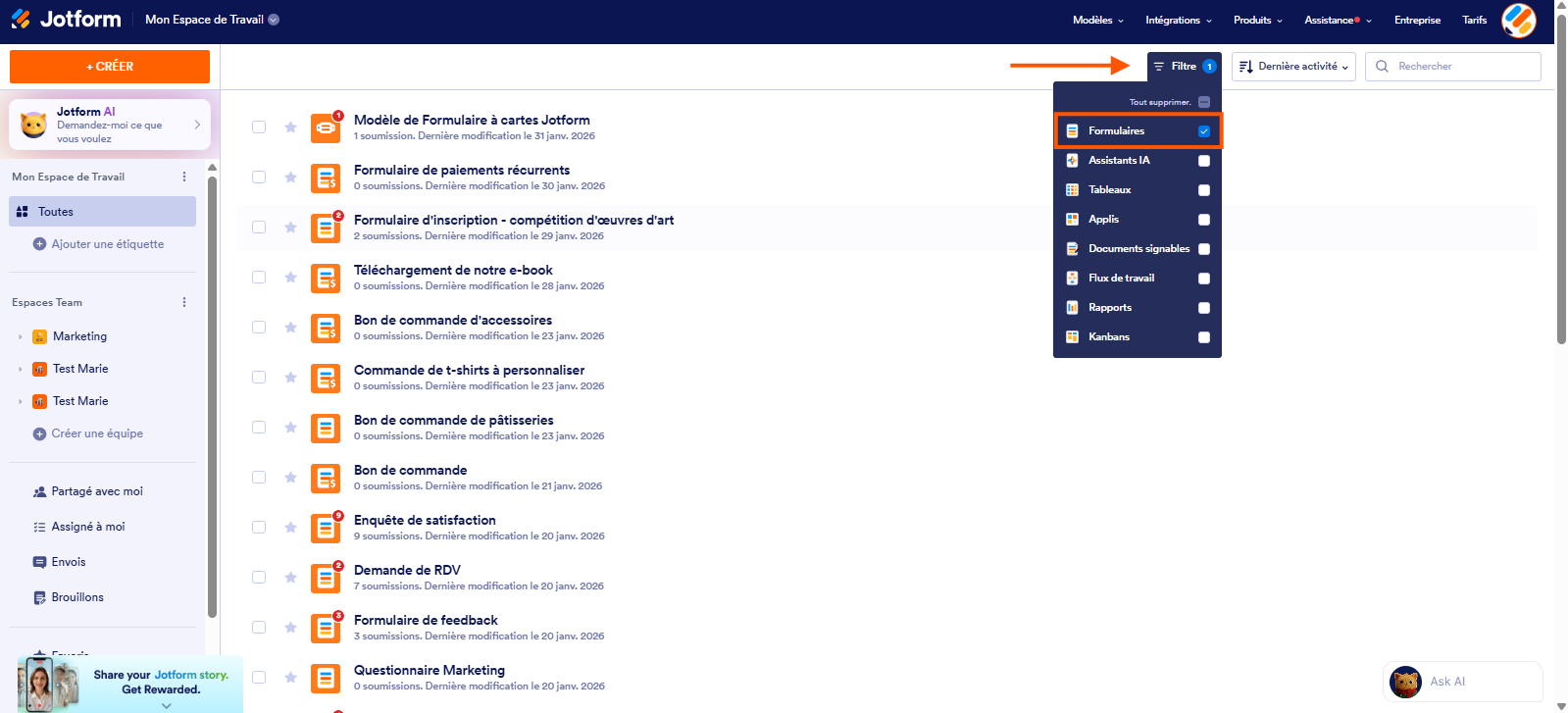Image resolution: width=1568 pixels, height=713 pixels.
Task: Star the Enquête de satisfaction form
Action: coord(290,528)
